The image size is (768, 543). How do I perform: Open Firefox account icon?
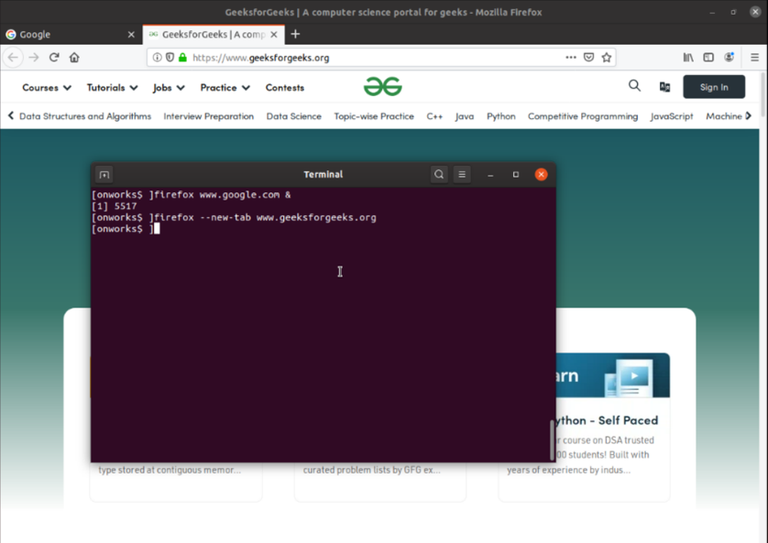click(729, 57)
